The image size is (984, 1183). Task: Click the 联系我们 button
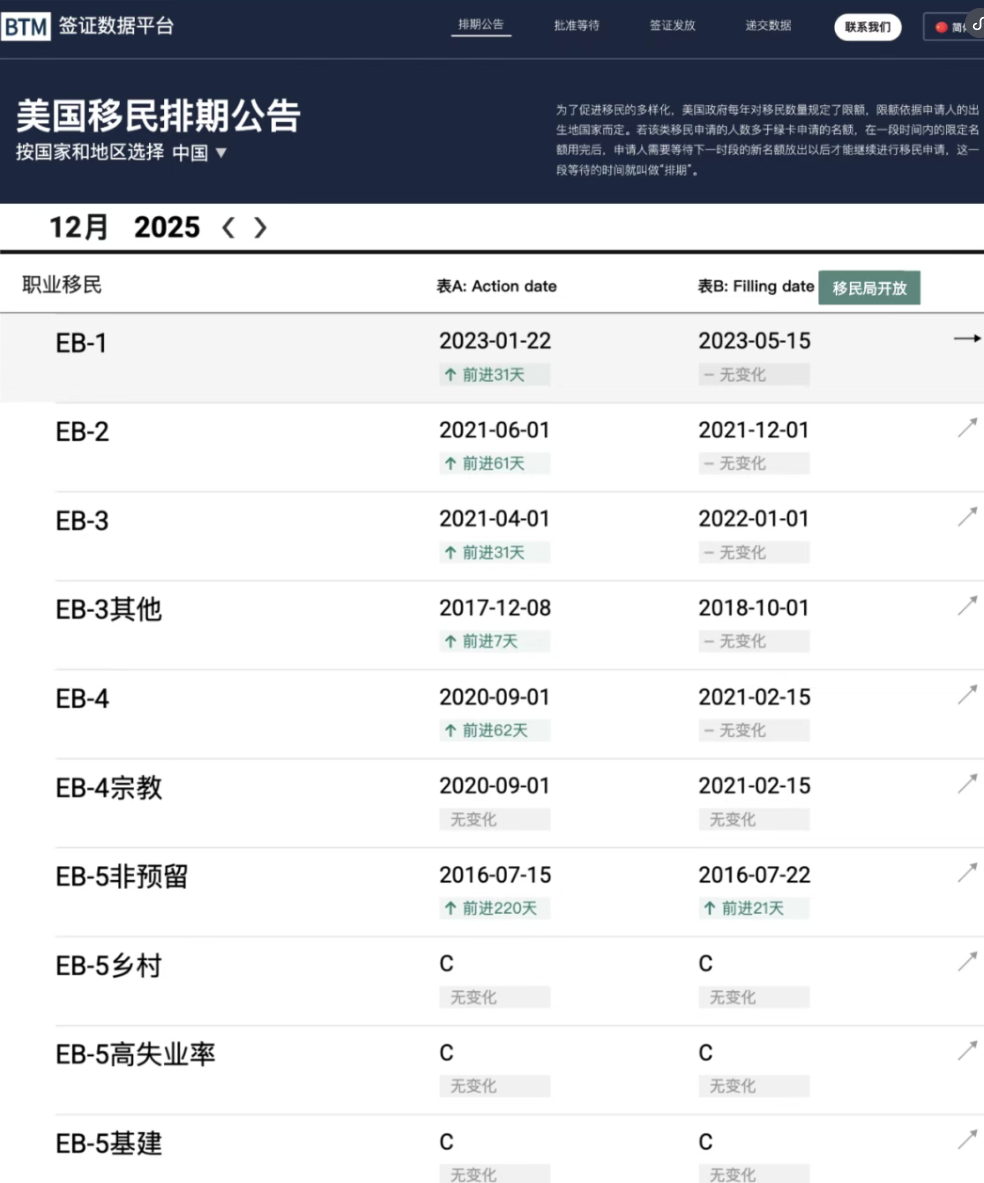point(867,27)
